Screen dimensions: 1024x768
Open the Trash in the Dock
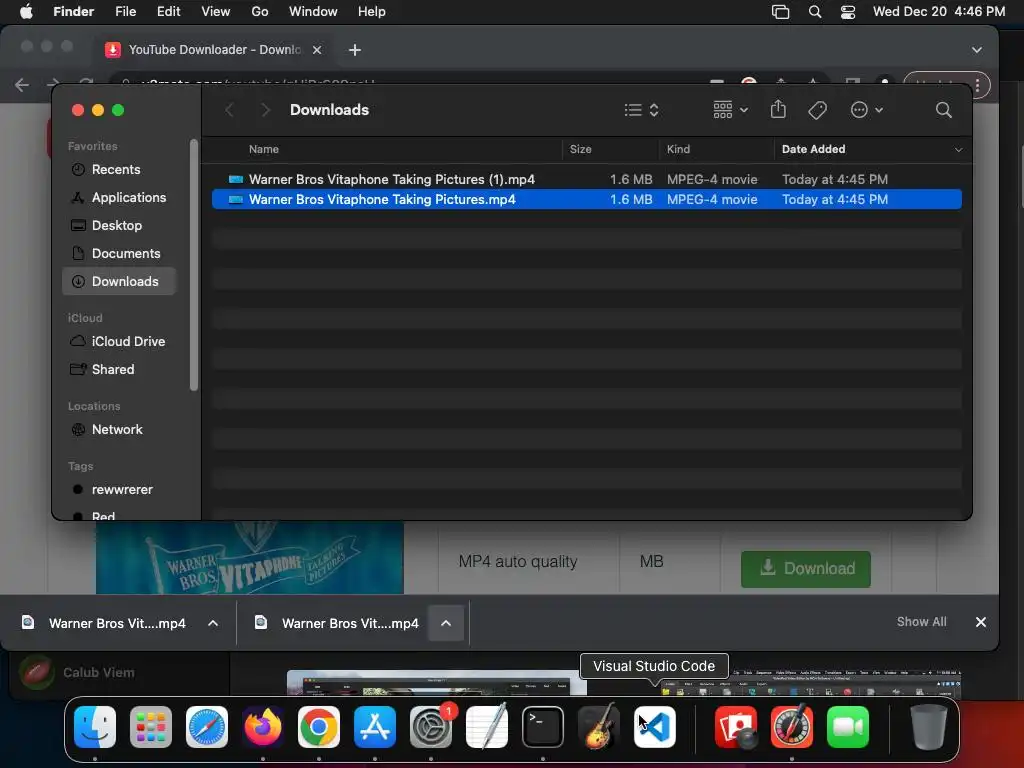(x=928, y=727)
